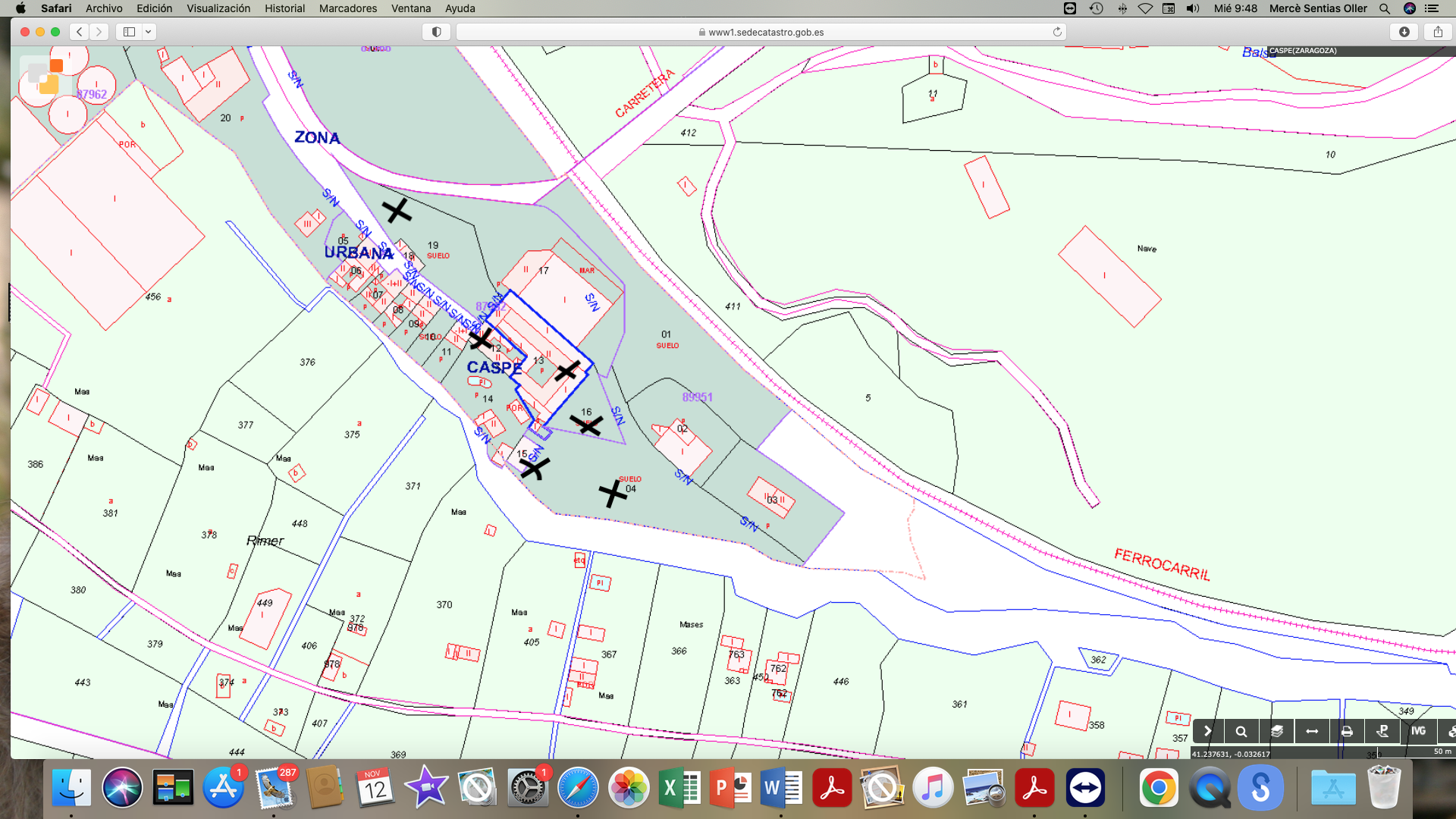Select the distance measure arrow tool
This screenshot has height=819, width=1456.
pyautogui.click(x=1312, y=732)
